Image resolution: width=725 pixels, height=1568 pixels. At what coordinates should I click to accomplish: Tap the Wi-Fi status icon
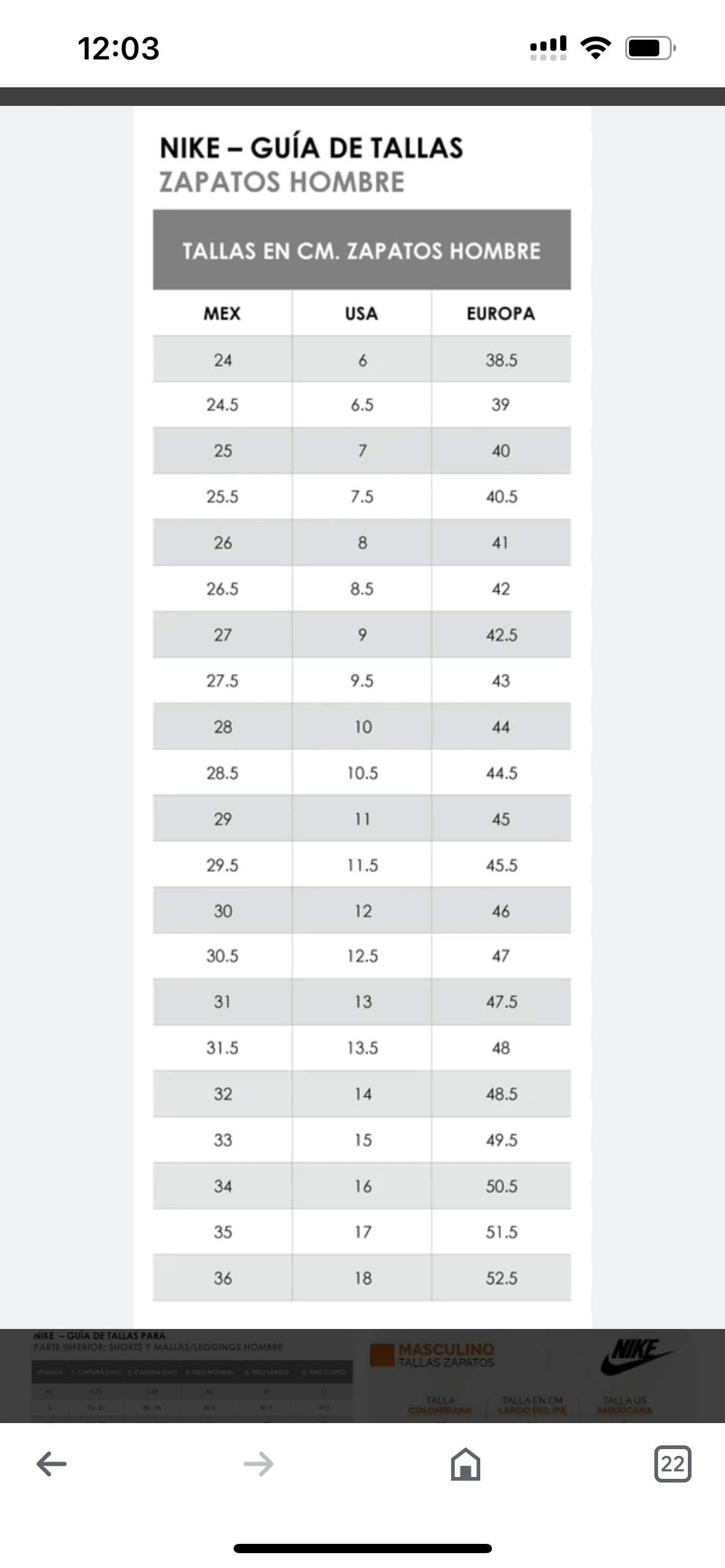pyautogui.click(x=595, y=48)
